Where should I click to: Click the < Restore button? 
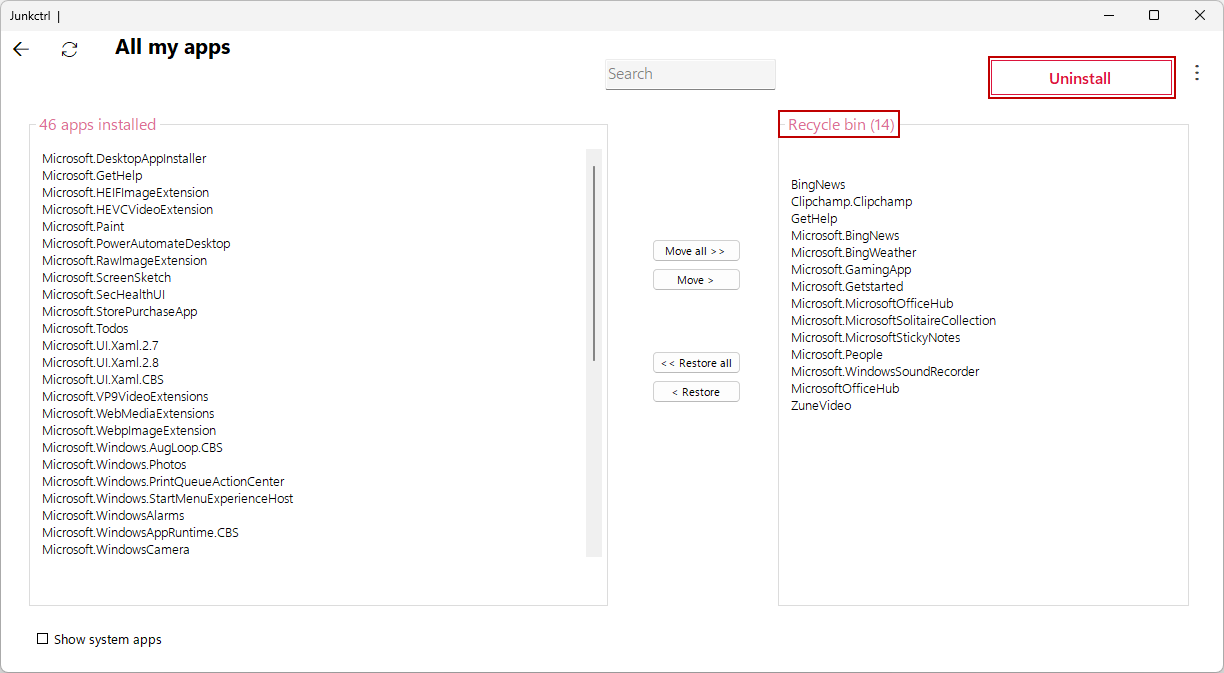pyautogui.click(x=696, y=392)
